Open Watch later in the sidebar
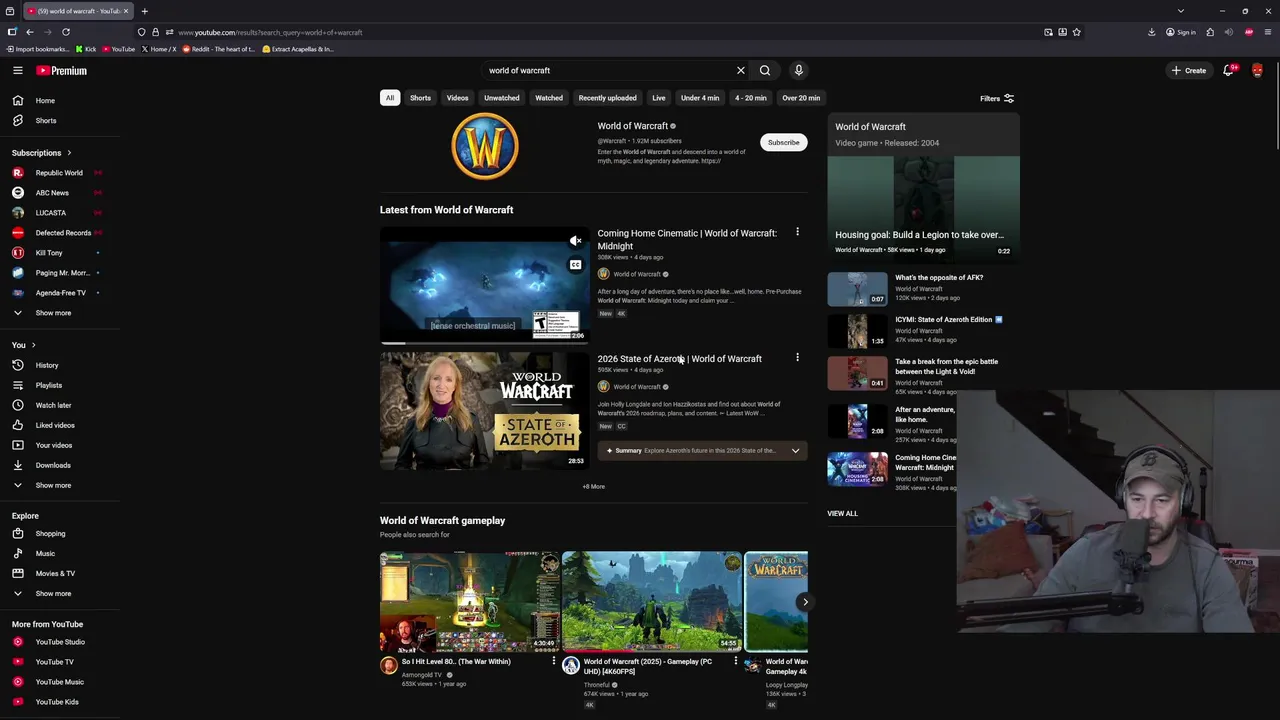The width and height of the screenshot is (1280, 720). point(53,405)
